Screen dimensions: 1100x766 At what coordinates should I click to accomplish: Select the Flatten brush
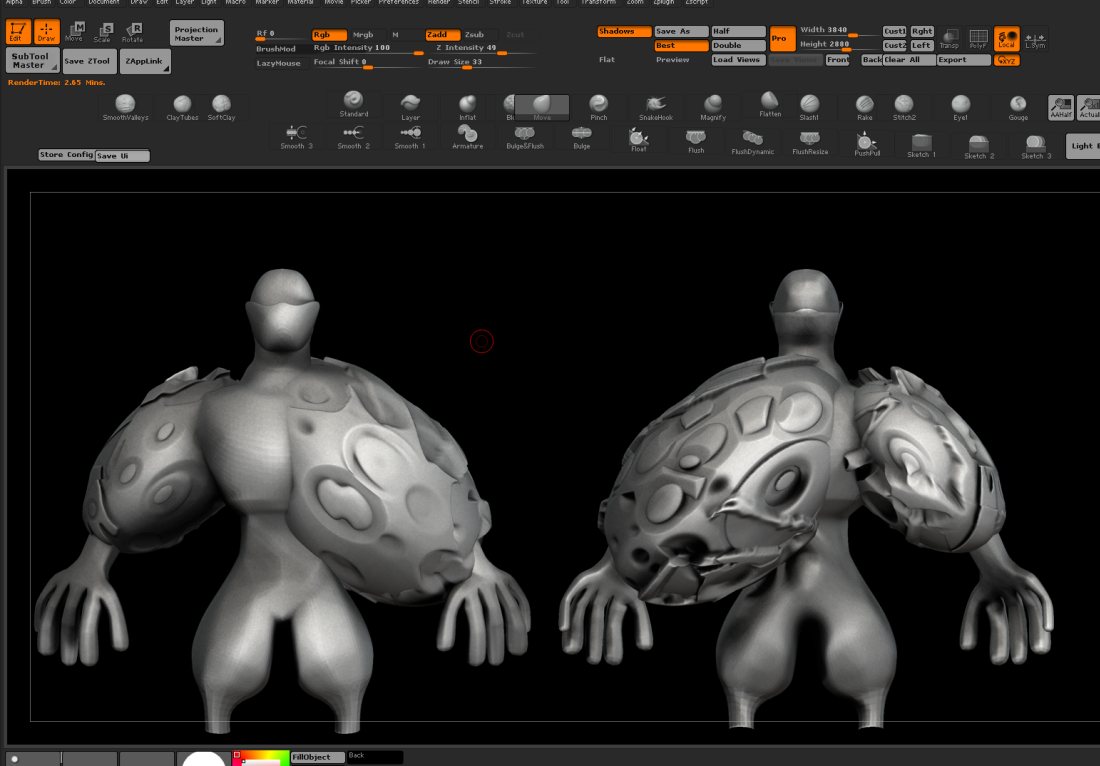[770, 104]
